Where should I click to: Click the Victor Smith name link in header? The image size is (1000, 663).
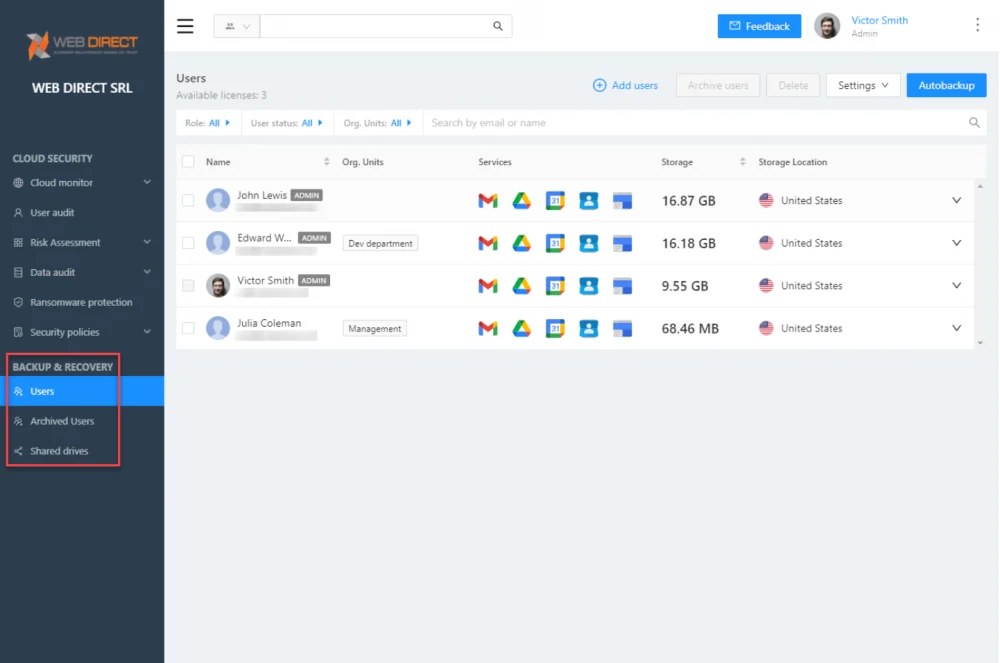[x=879, y=20]
